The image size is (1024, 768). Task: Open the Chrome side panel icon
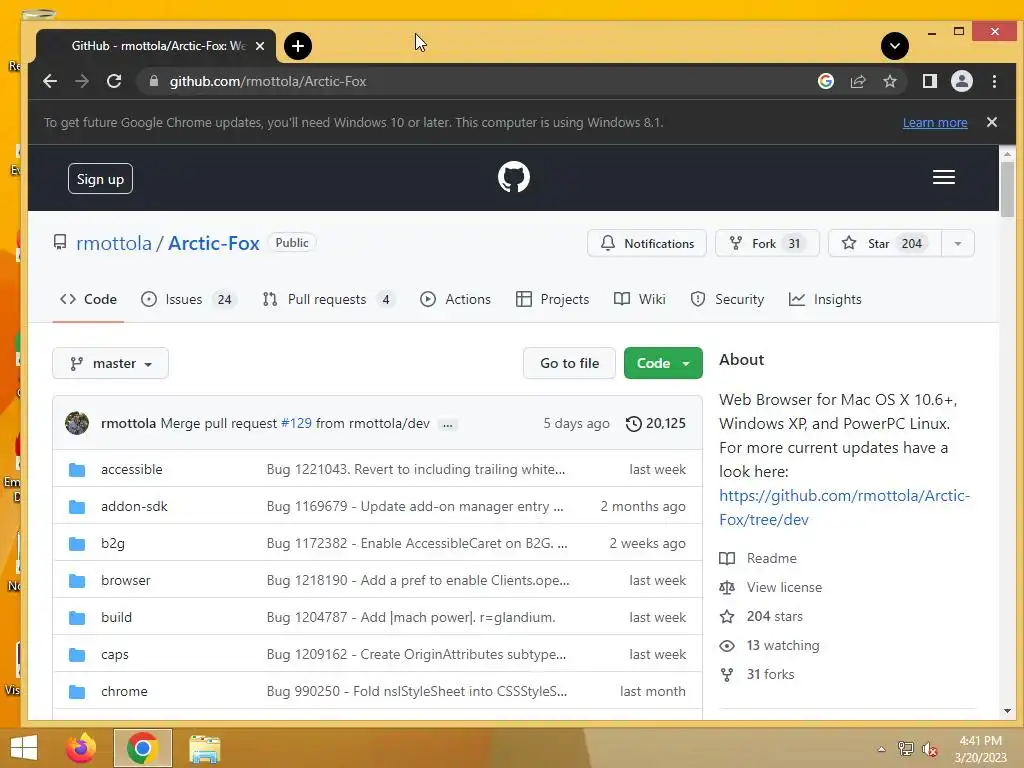point(929,81)
